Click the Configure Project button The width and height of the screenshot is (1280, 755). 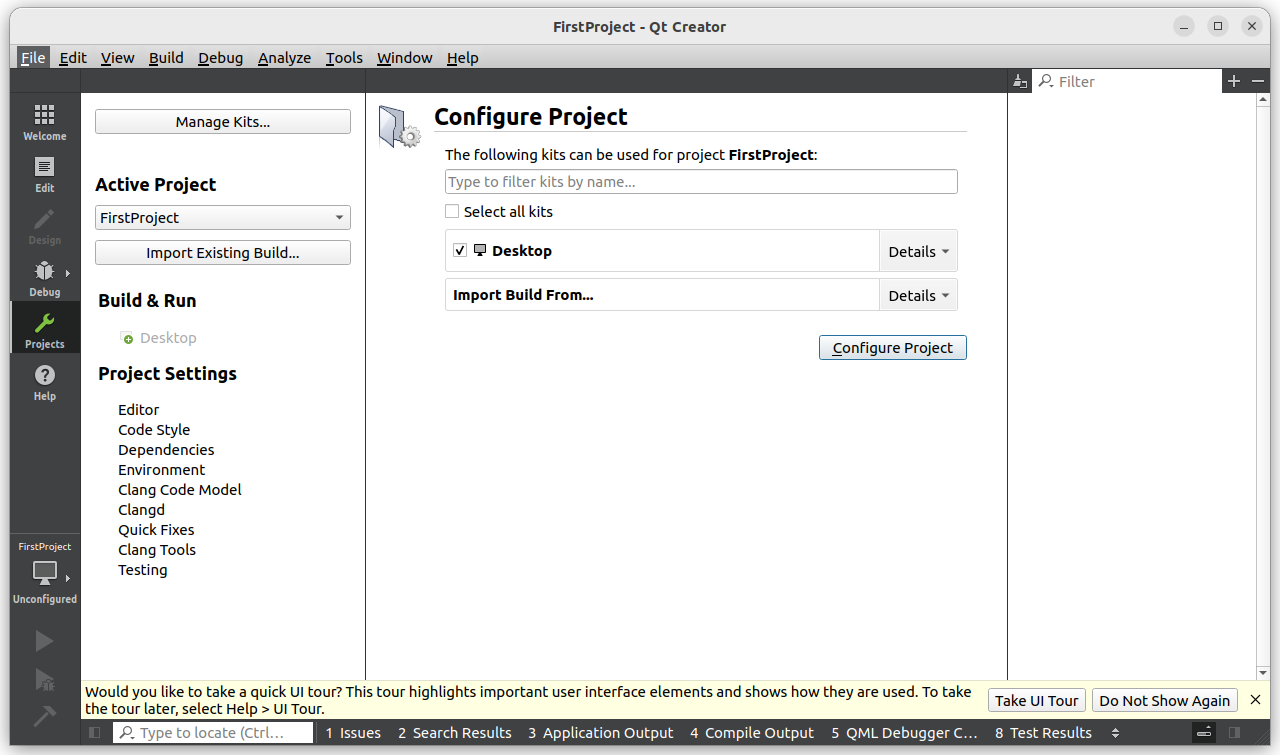893,348
